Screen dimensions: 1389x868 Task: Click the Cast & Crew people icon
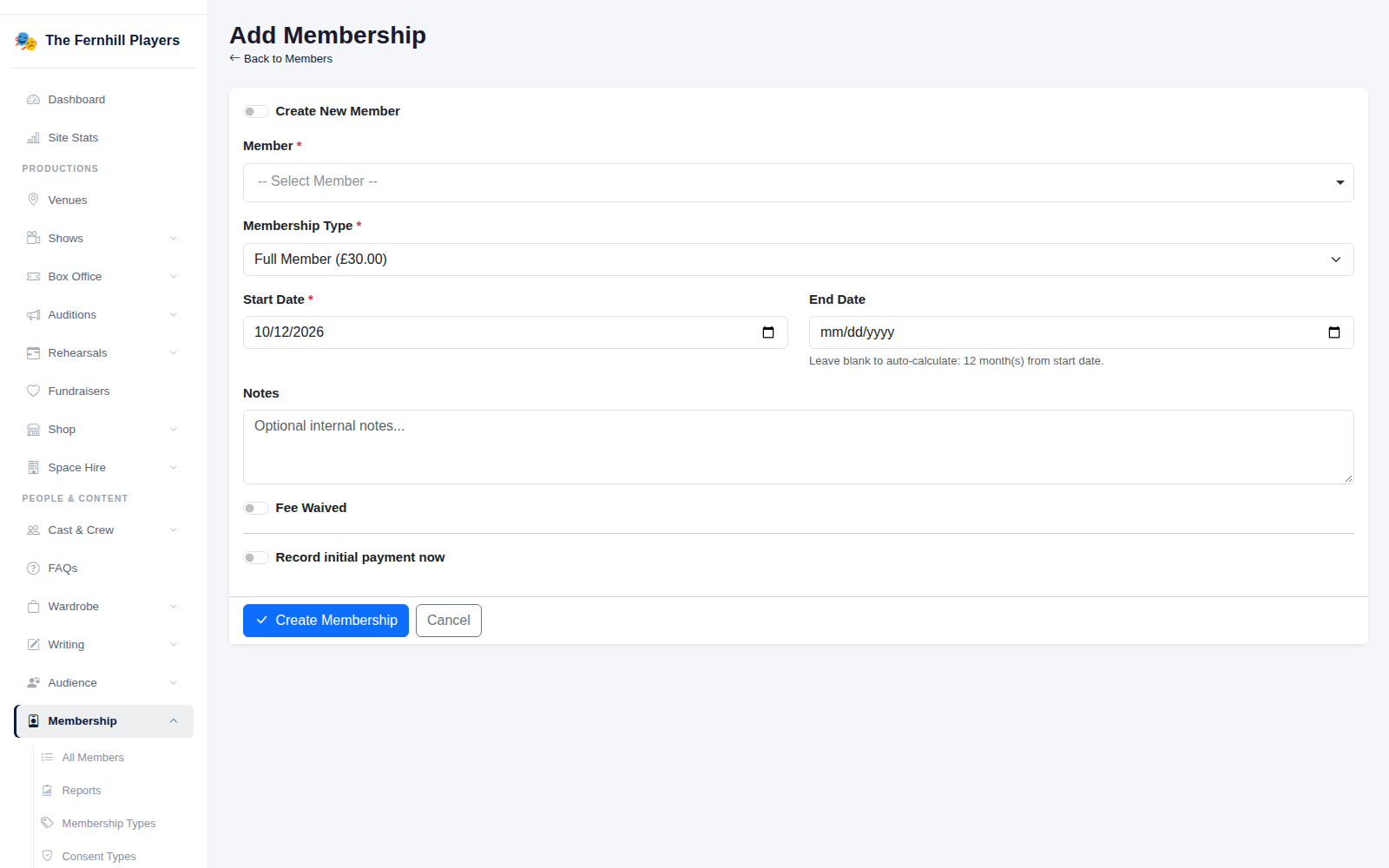33,530
